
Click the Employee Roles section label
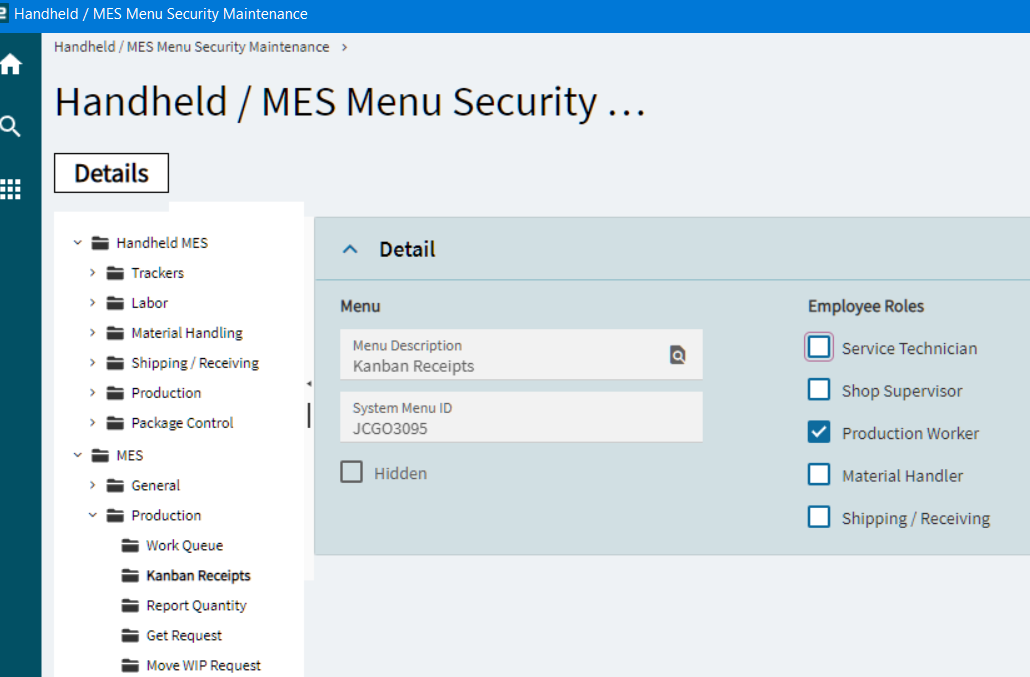pyautogui.click(x=866, y=307)
